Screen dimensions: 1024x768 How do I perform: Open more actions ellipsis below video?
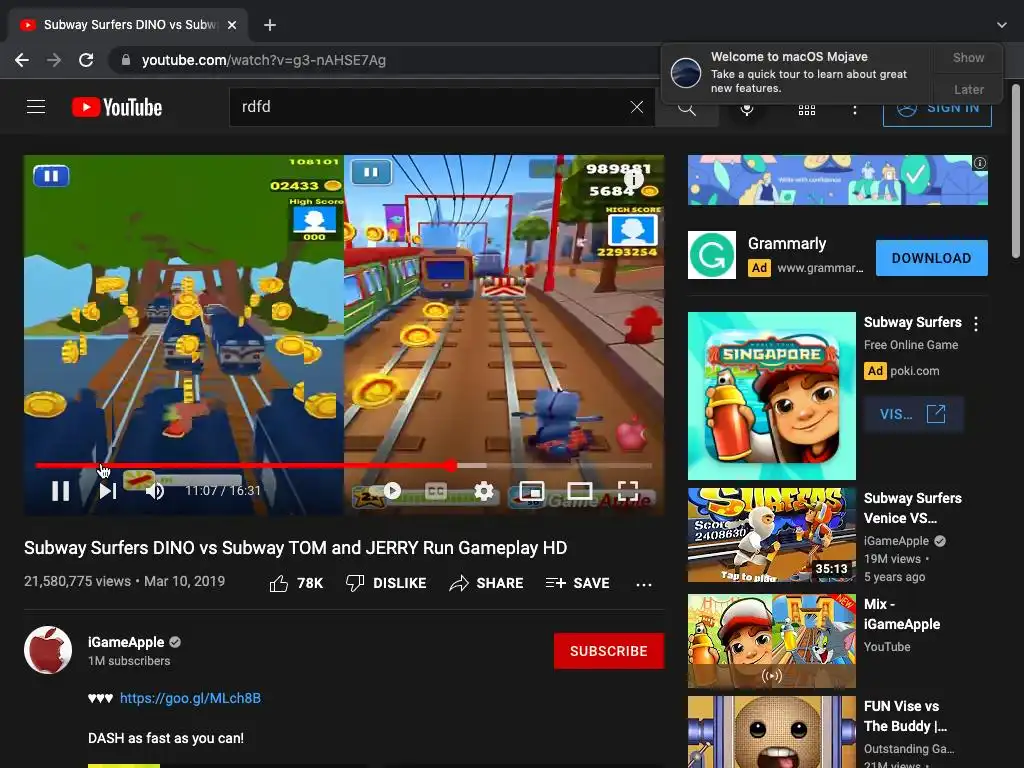coord(644,584)
